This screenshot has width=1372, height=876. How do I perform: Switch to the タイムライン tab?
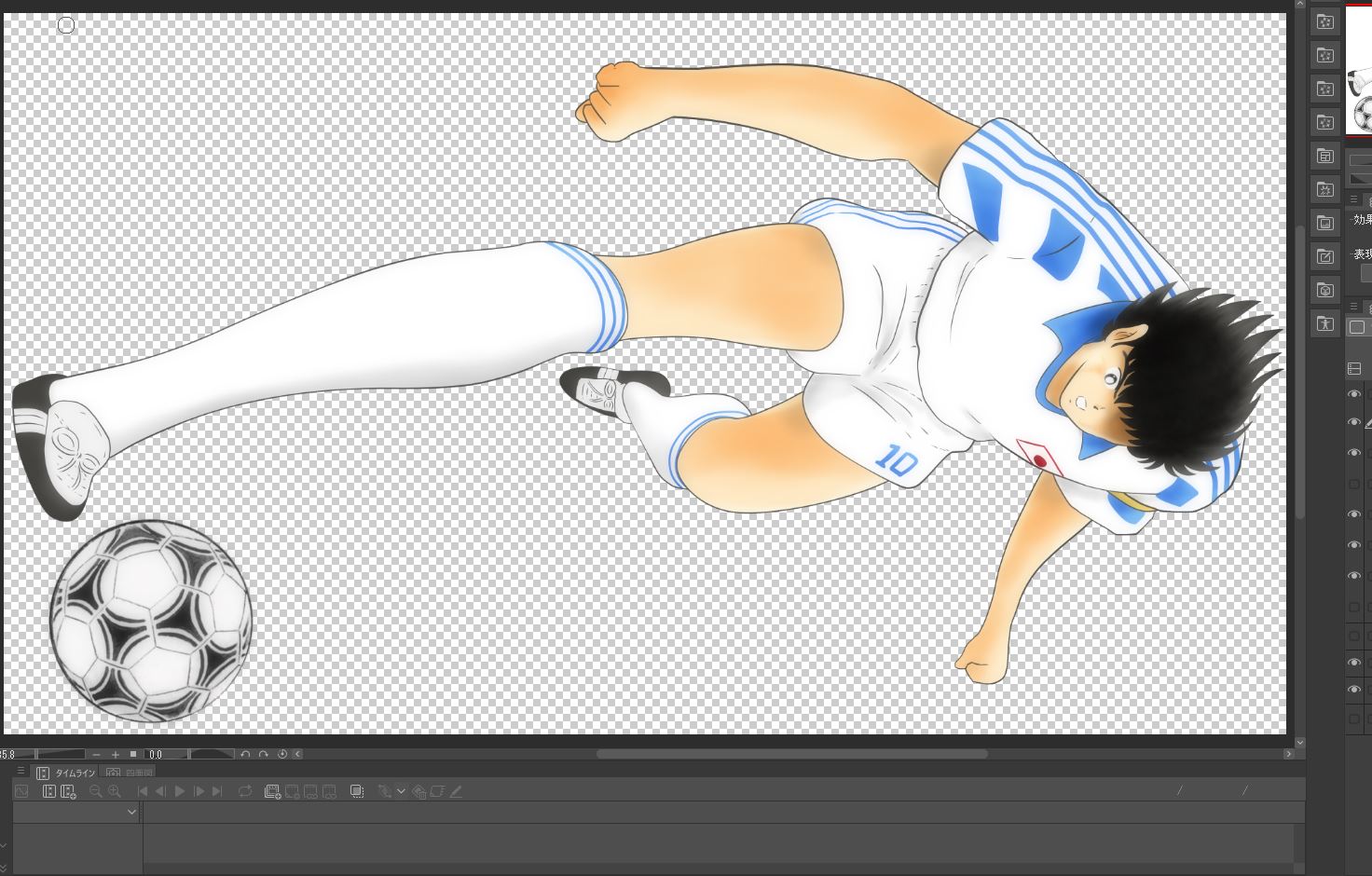pyautogui.click(x=66, y=773)
